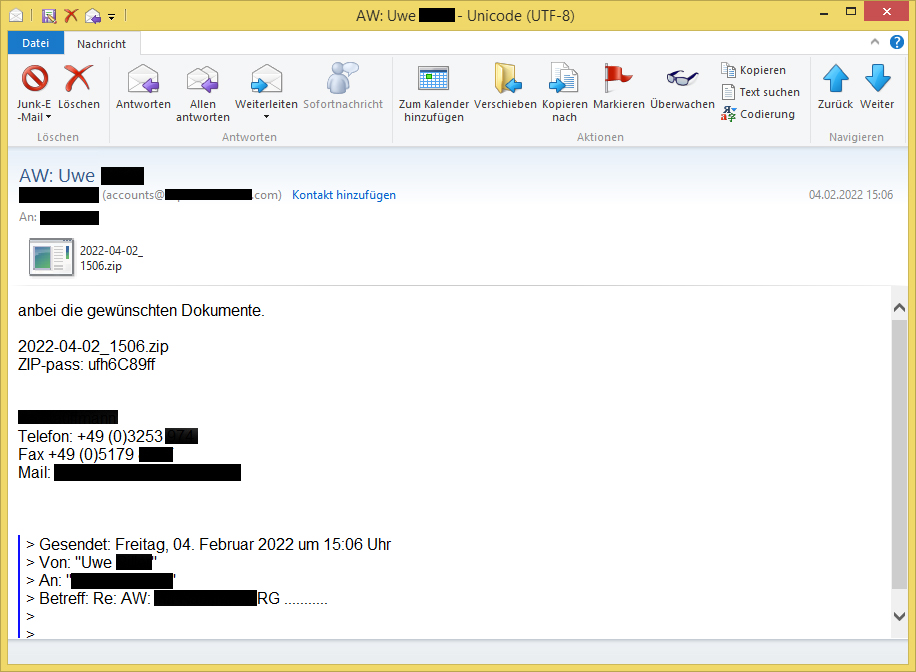Flag the message with Markieren
This screenshot has height=672, width=916.
click(x=619, y=88)
